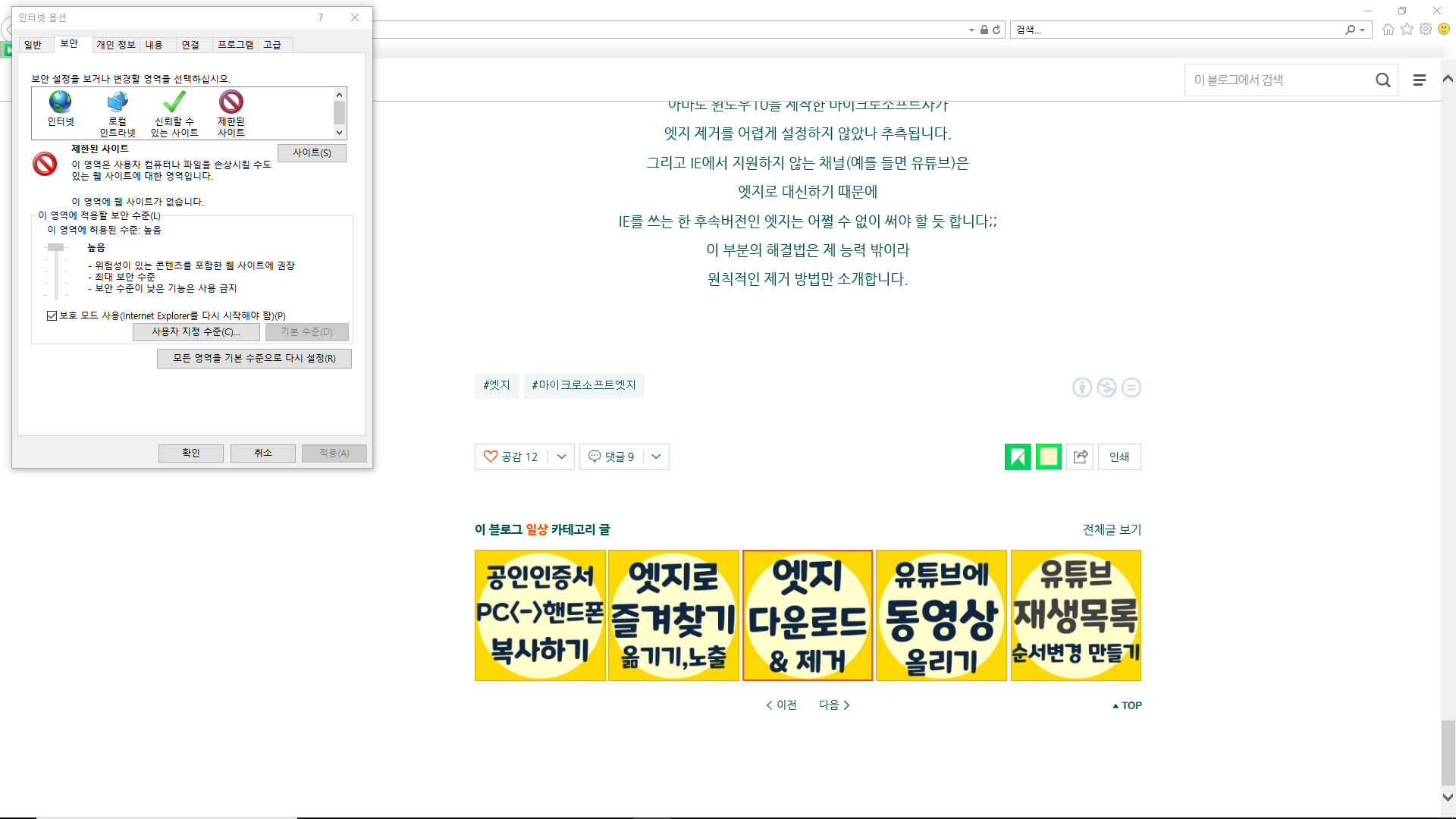Click the security level slider handle
The image size is (1456, 819).
(x=55, y=247)
